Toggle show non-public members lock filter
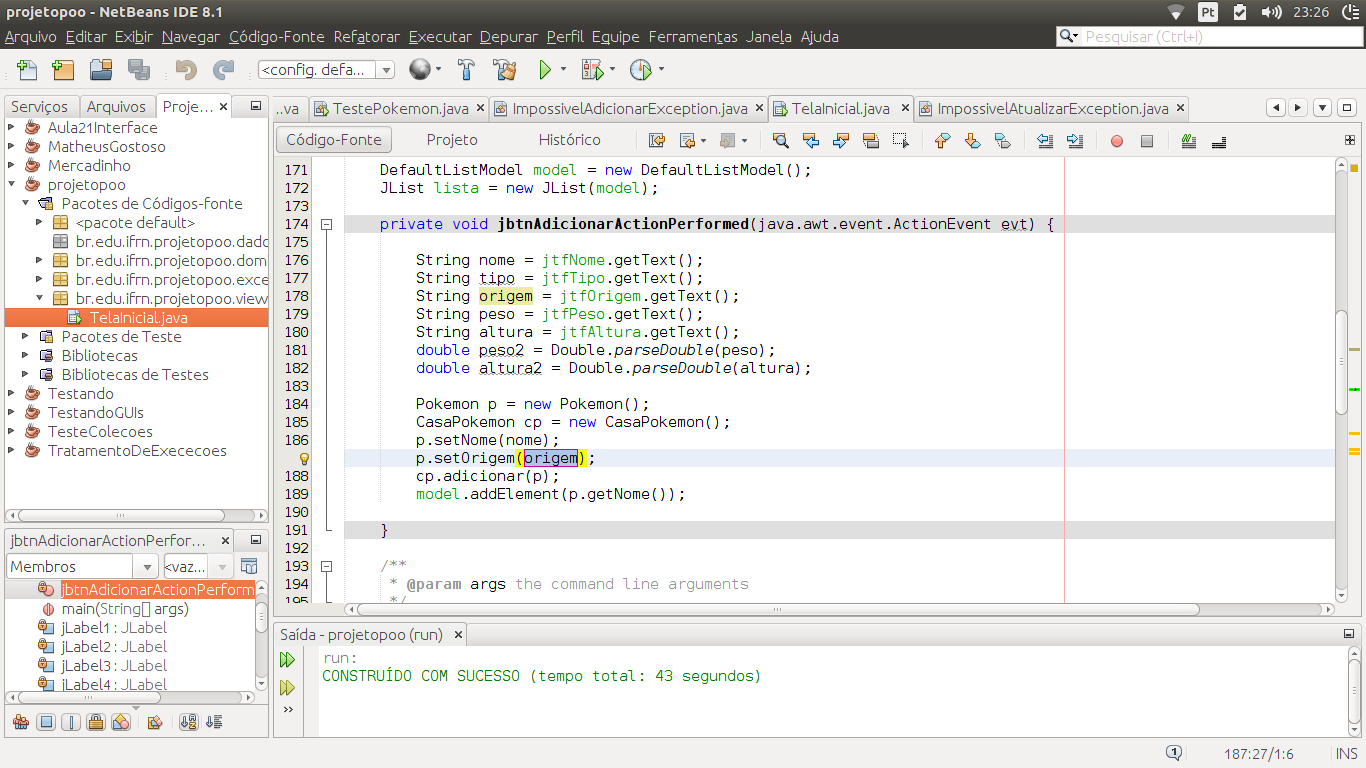 (x=96, y=722)
